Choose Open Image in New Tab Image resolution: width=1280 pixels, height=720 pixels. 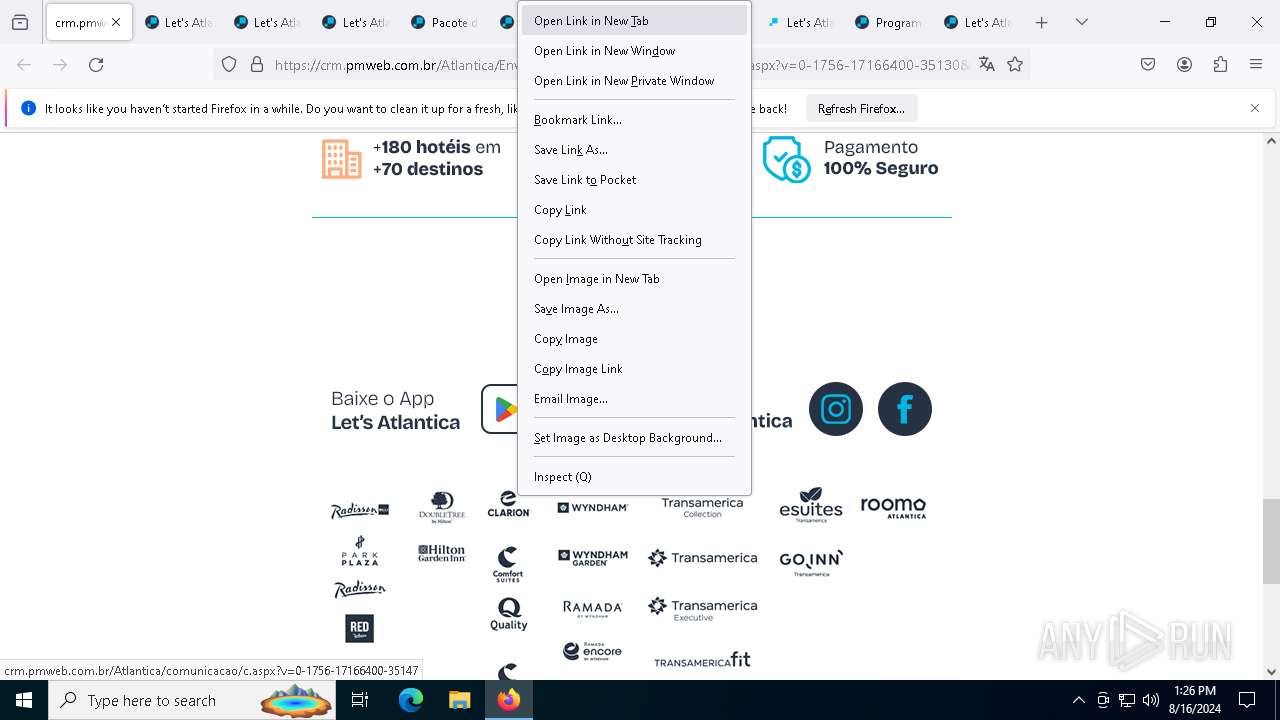tap(634, 279)
